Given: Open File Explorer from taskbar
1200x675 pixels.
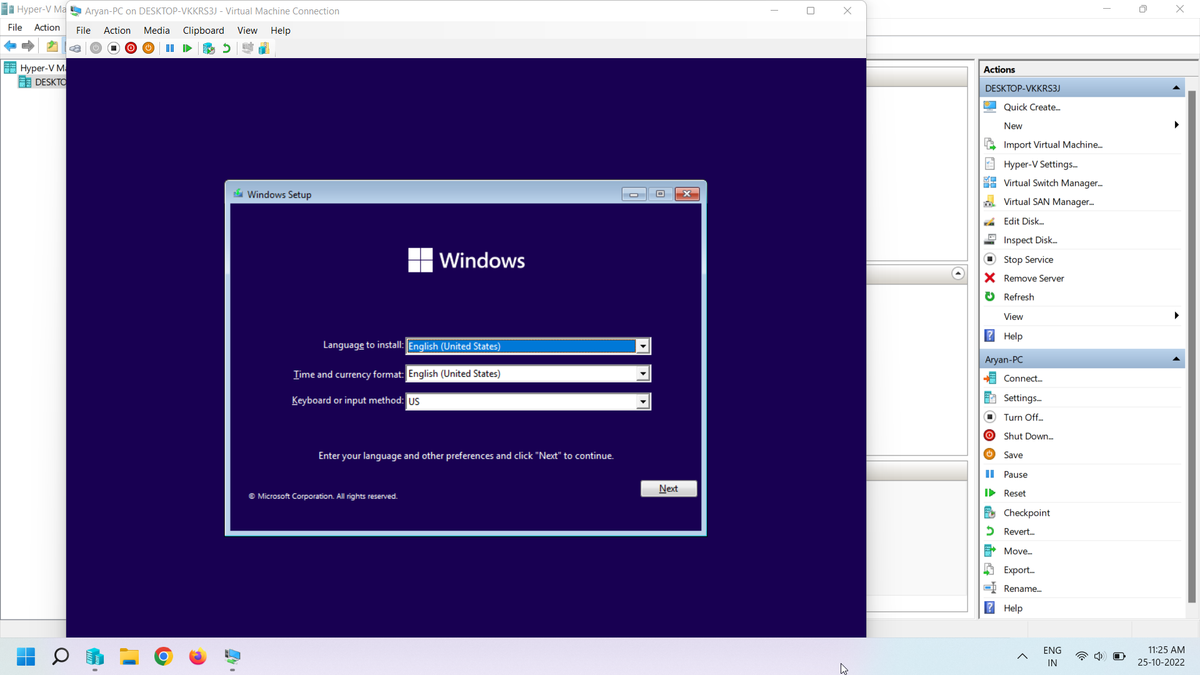Looking at the screenshot, I should coord(129,657).
